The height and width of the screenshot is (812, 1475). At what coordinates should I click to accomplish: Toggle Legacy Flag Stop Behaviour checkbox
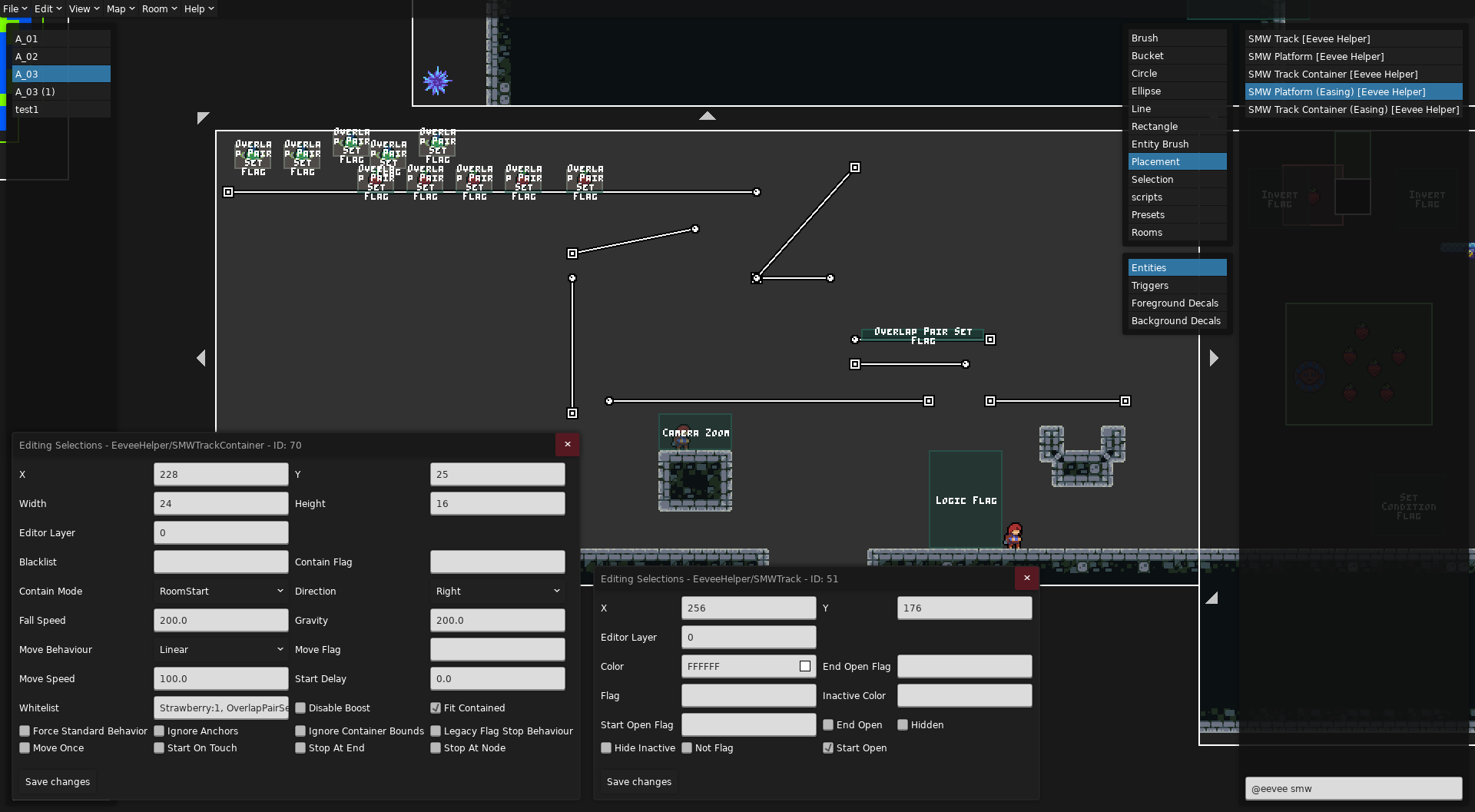436,731
